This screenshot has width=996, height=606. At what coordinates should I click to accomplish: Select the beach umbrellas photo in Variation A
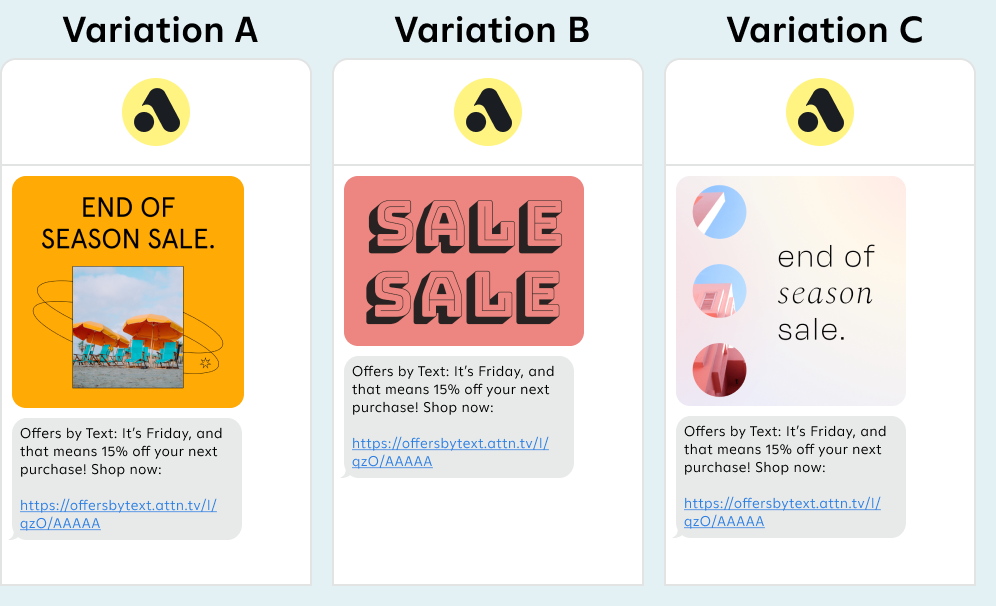pyautogui.click(x=128, y=327)
